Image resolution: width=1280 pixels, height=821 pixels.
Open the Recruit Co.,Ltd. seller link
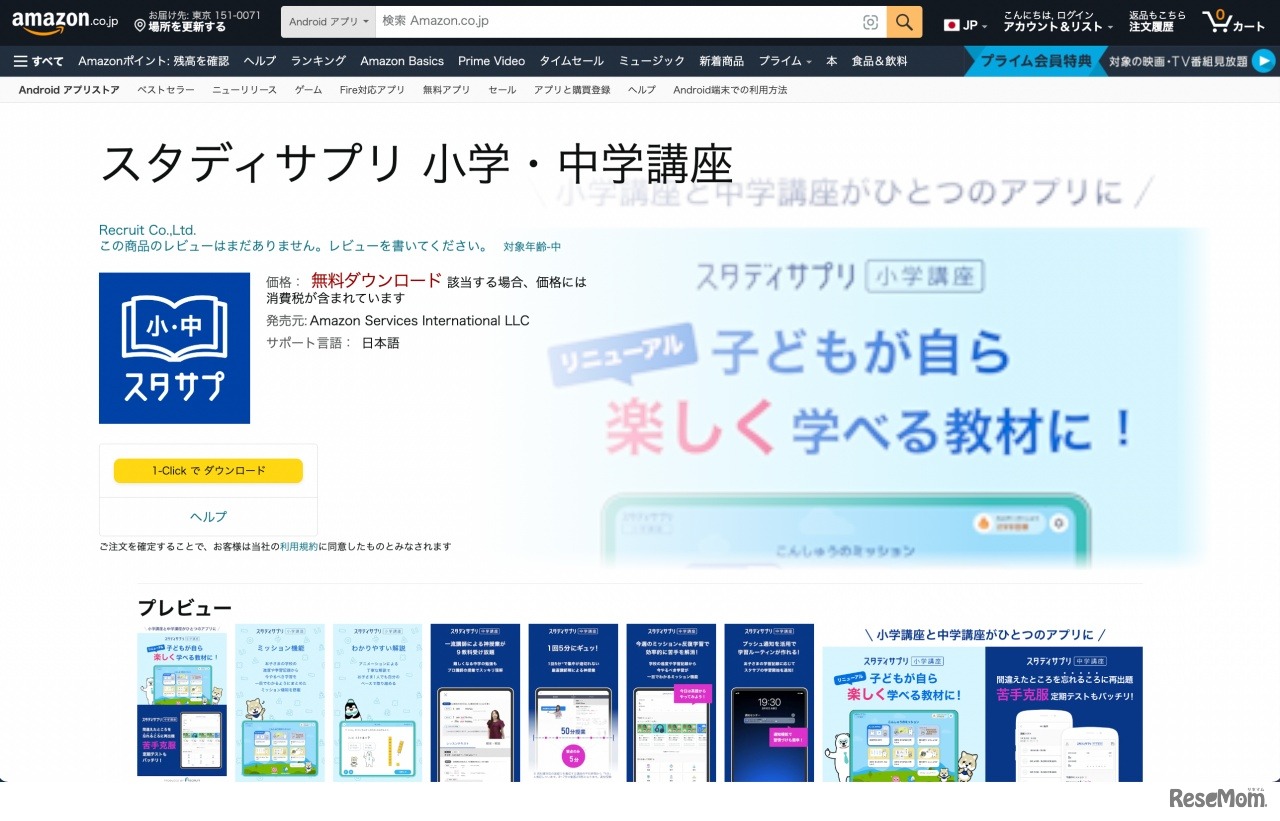pos(147,229)
